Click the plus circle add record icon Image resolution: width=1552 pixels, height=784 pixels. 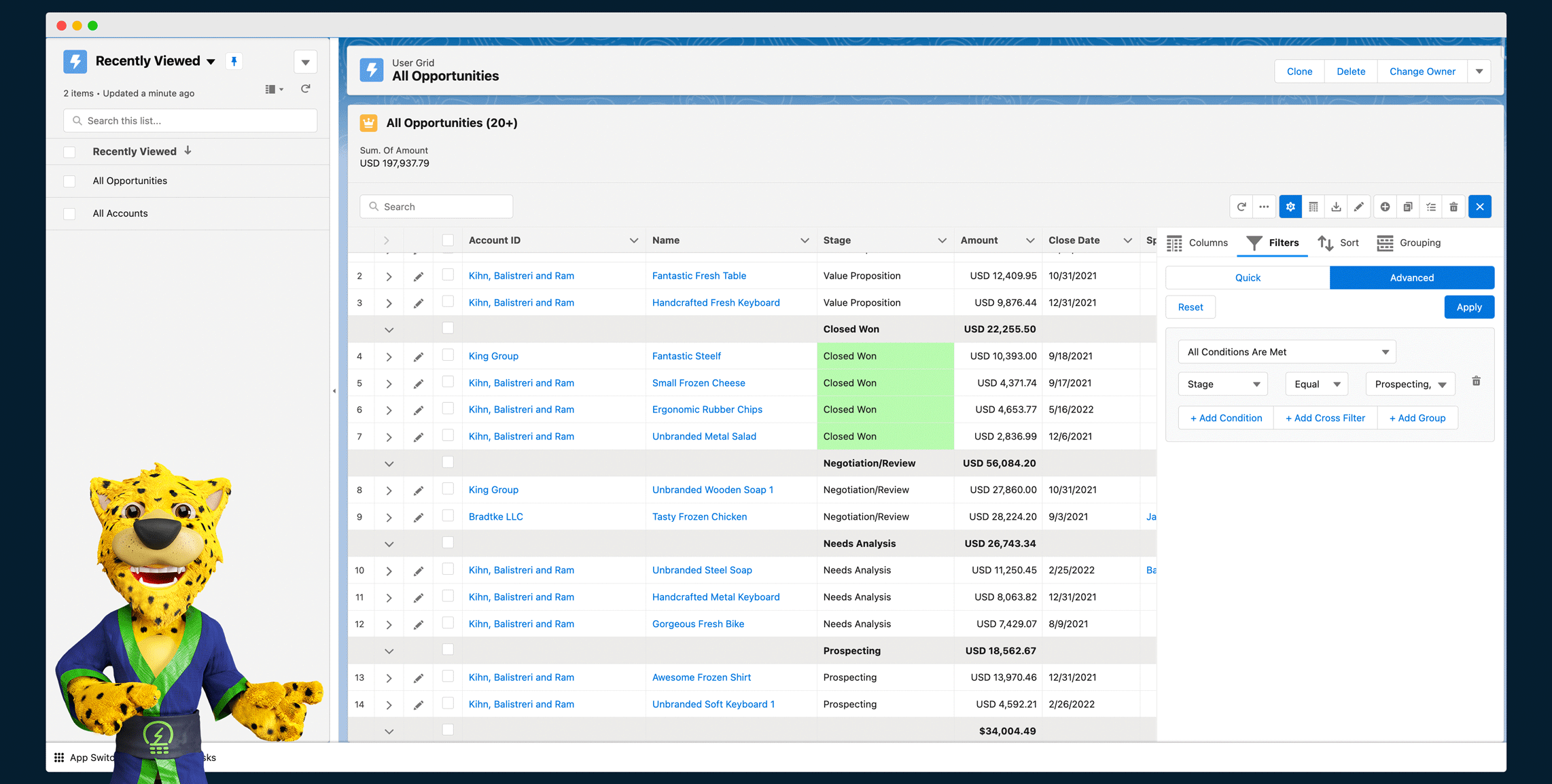point(1385,207)
